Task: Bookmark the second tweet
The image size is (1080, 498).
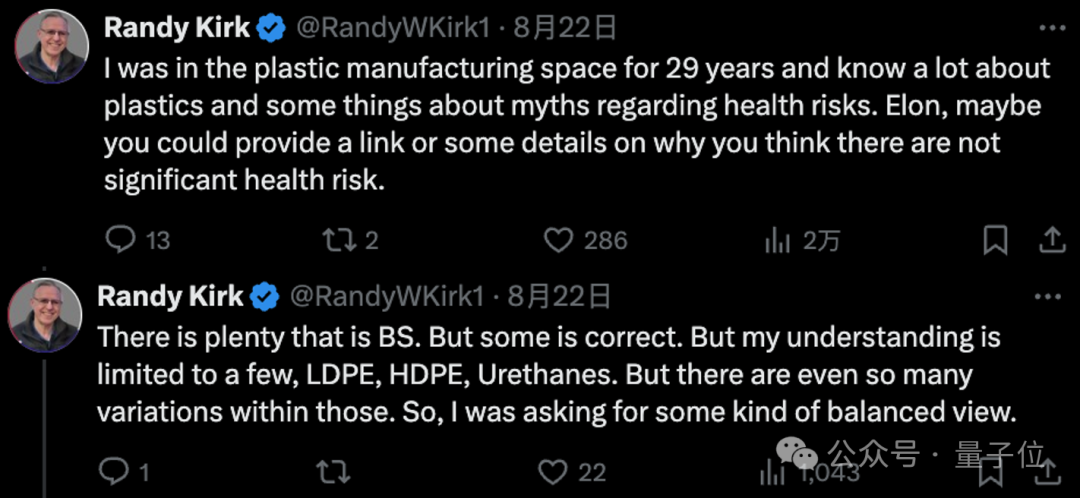Action: (992, 473)
